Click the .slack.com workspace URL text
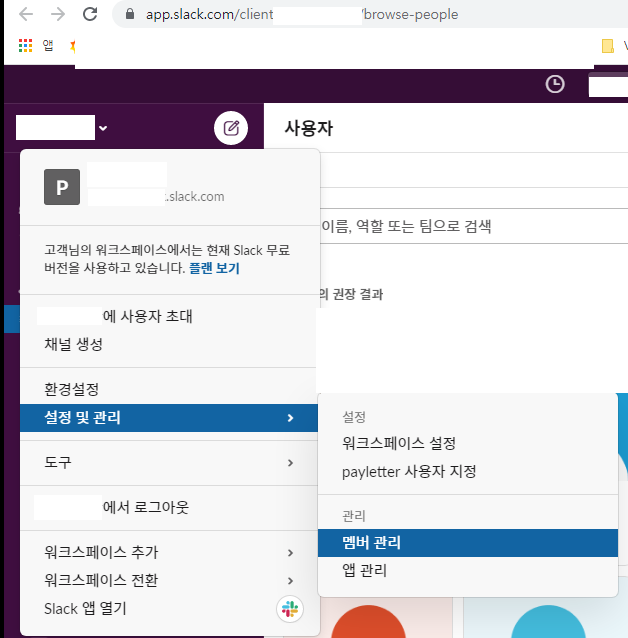Image resolution: width=628 pixels, height=638 pixels. pyautogui.click(x=195, y=197)
